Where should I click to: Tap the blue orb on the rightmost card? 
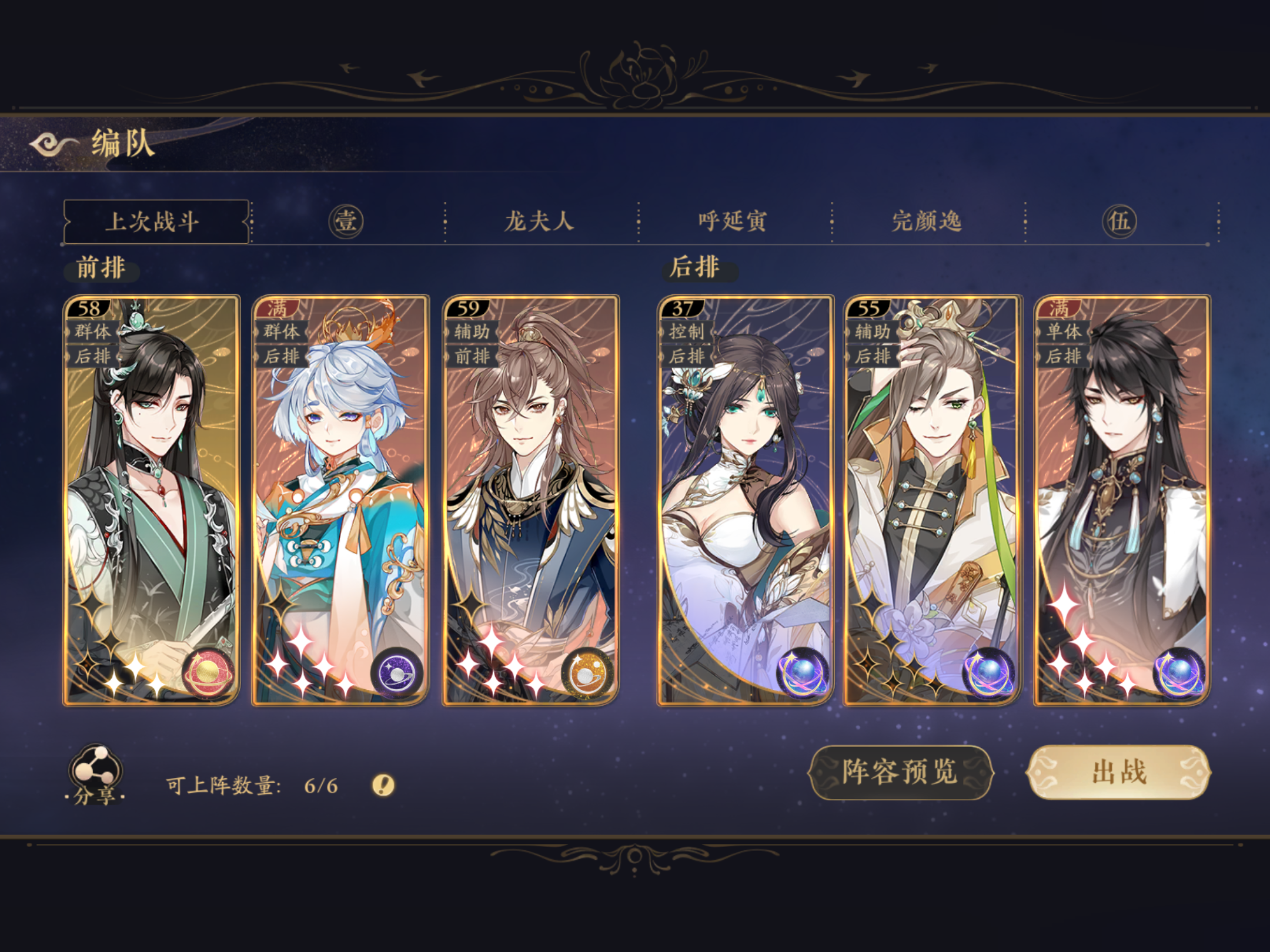(1178, 673)
